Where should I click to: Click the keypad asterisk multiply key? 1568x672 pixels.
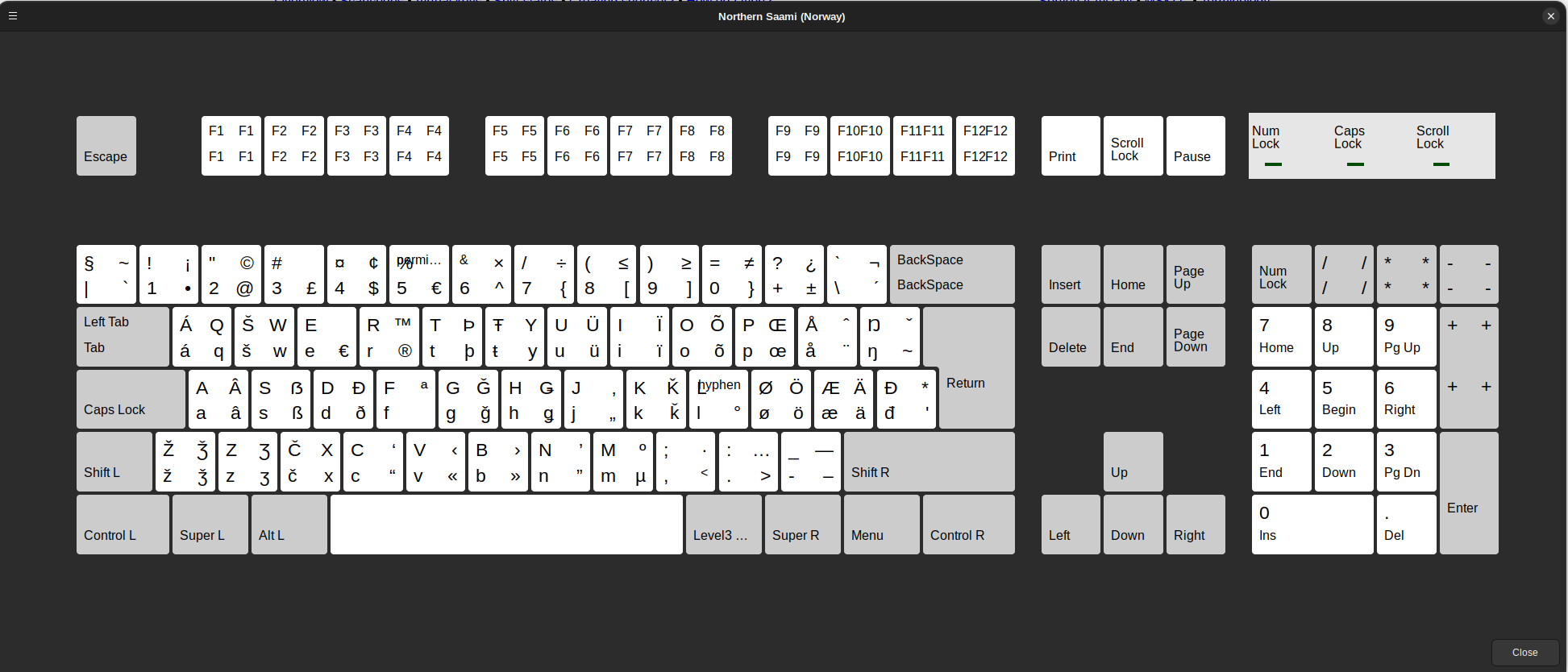(x=1406, y=274)
